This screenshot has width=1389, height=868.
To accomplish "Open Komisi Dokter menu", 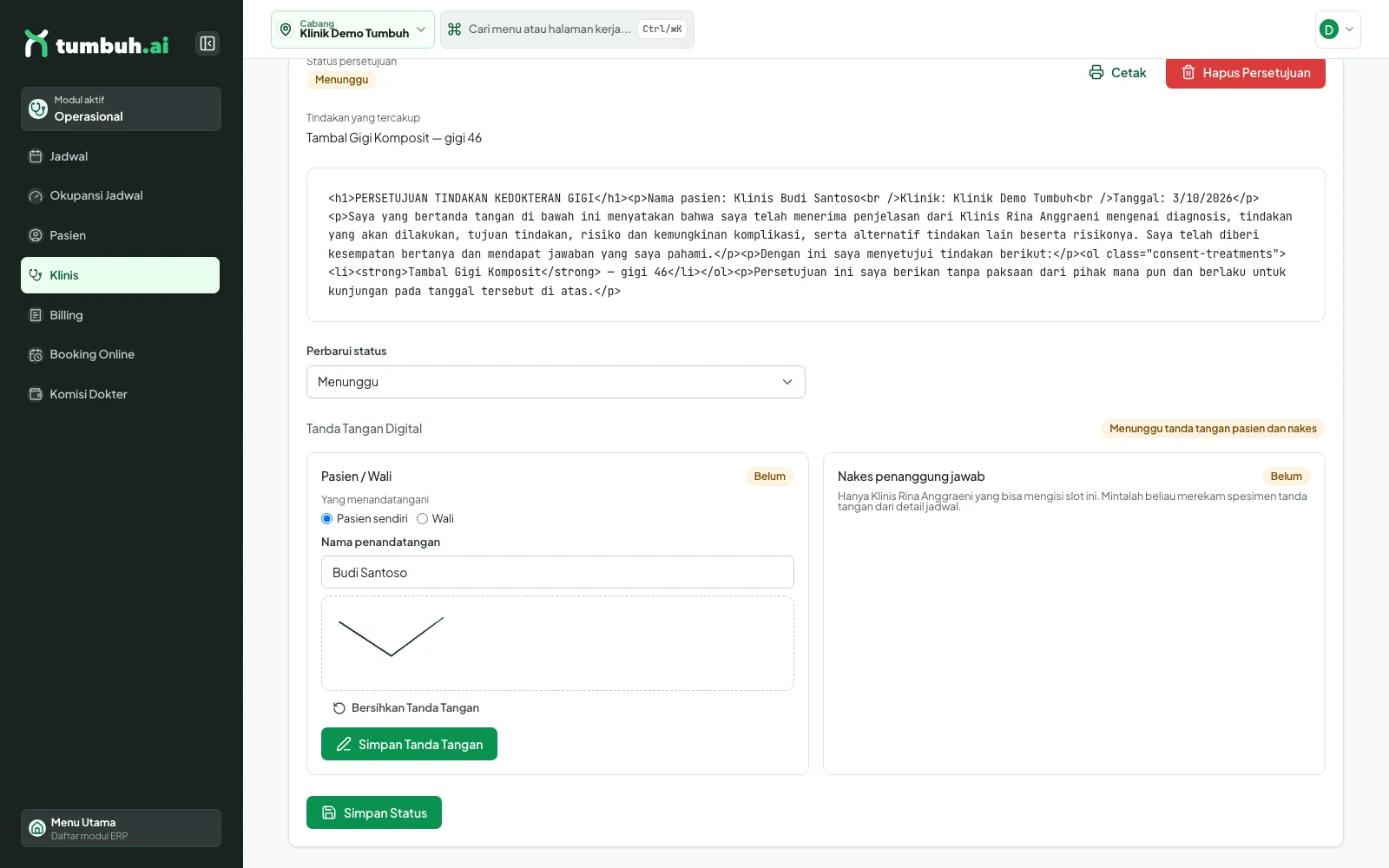I will (x=121, y=394).
